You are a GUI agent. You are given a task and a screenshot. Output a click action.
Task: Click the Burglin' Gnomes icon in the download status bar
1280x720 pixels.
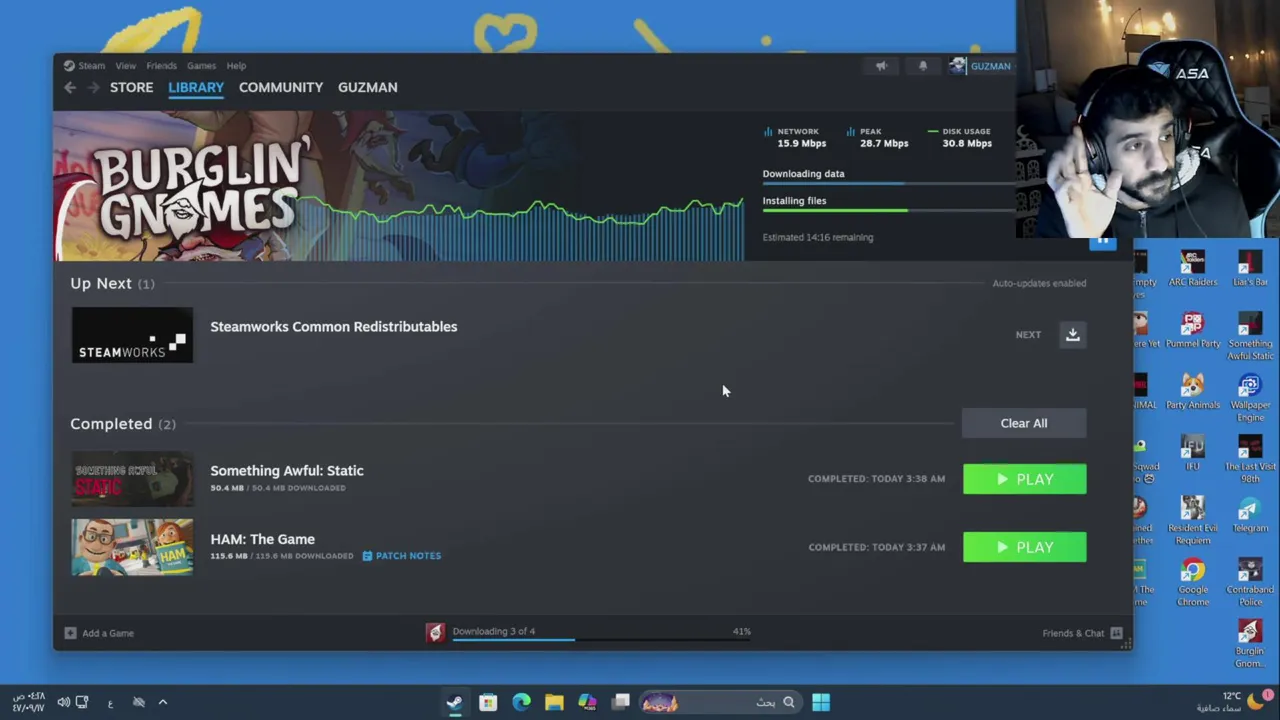[x=435, y=632]
